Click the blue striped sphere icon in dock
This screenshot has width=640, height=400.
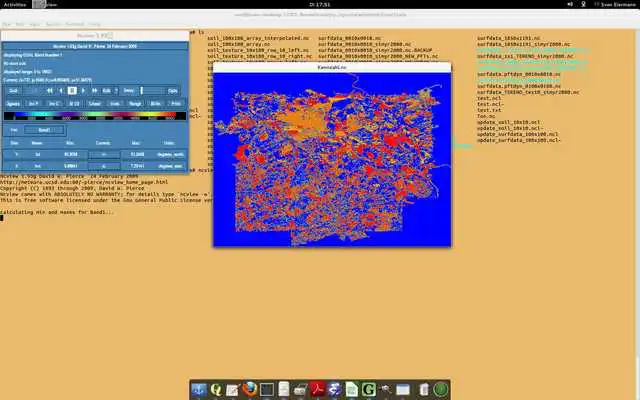[x=334, y=389]
